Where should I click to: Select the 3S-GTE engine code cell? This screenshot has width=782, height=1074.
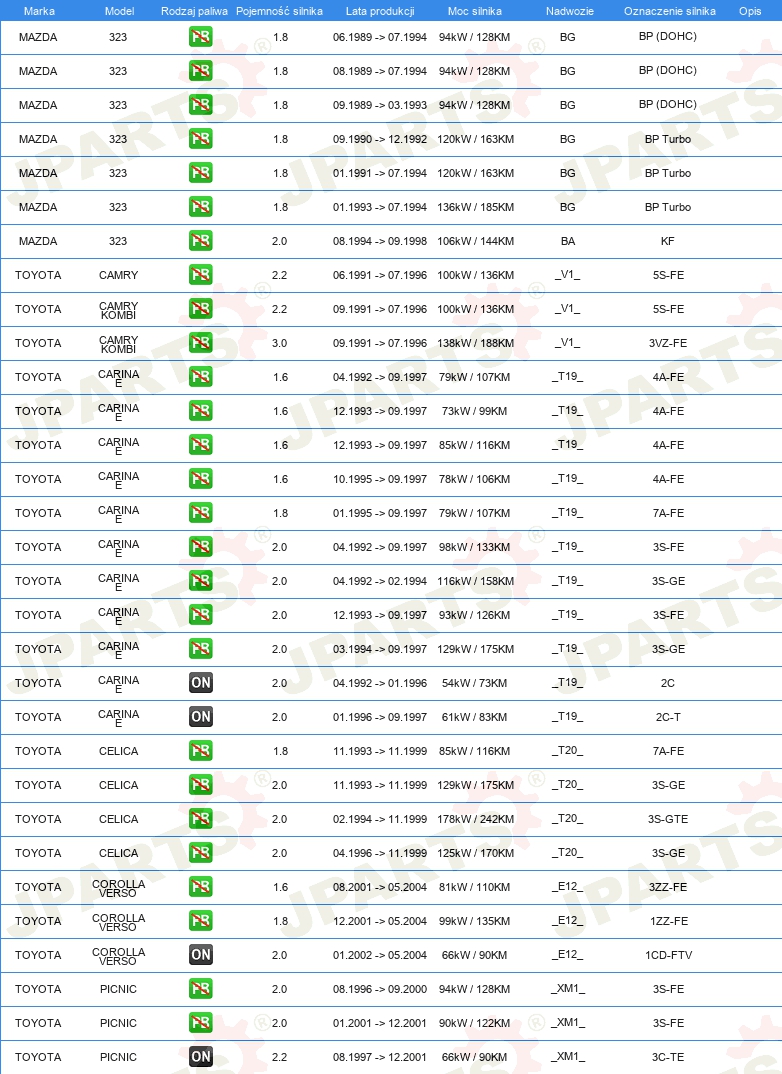click(668, 819)
